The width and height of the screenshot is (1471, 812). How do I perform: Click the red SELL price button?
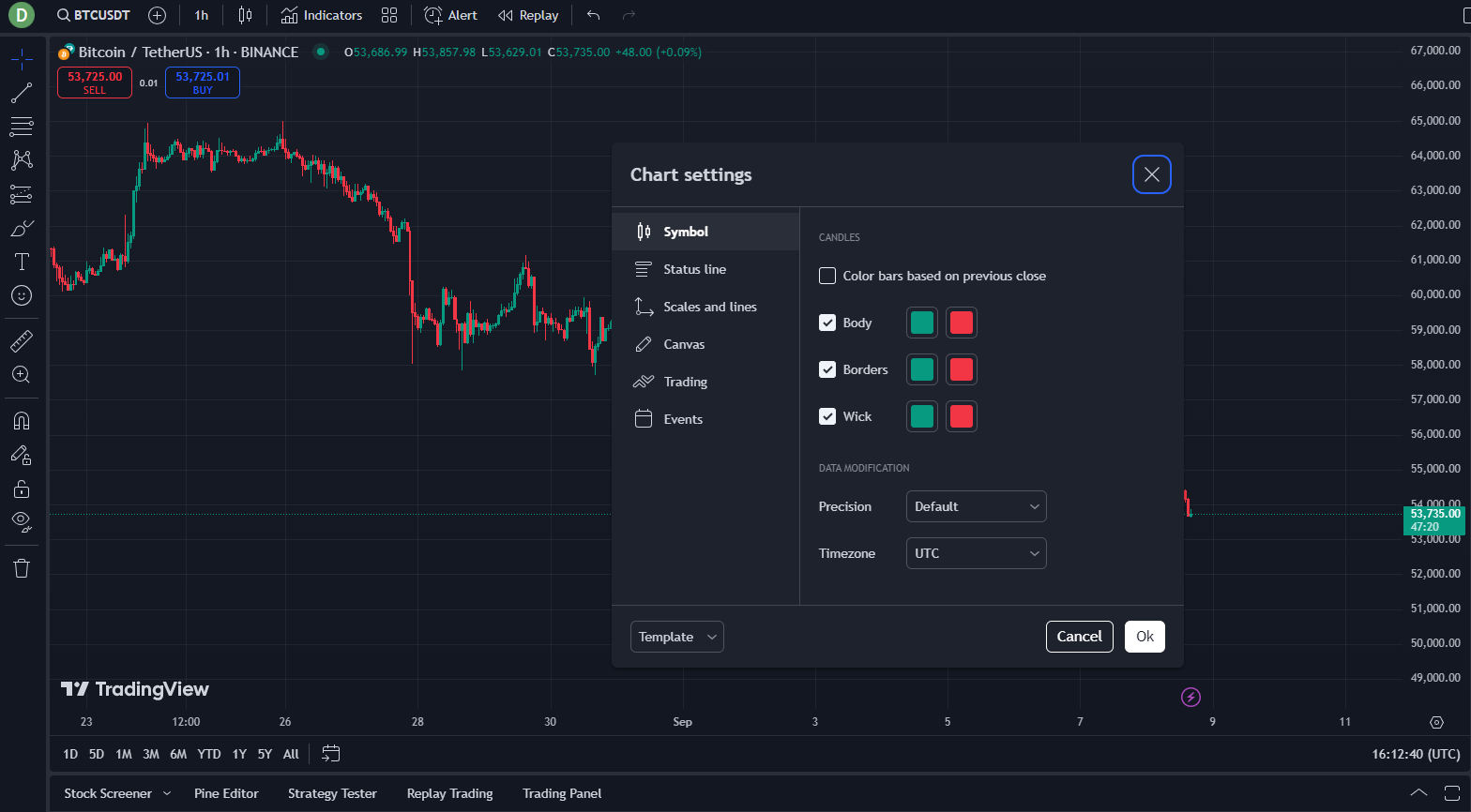coord(95,83)
